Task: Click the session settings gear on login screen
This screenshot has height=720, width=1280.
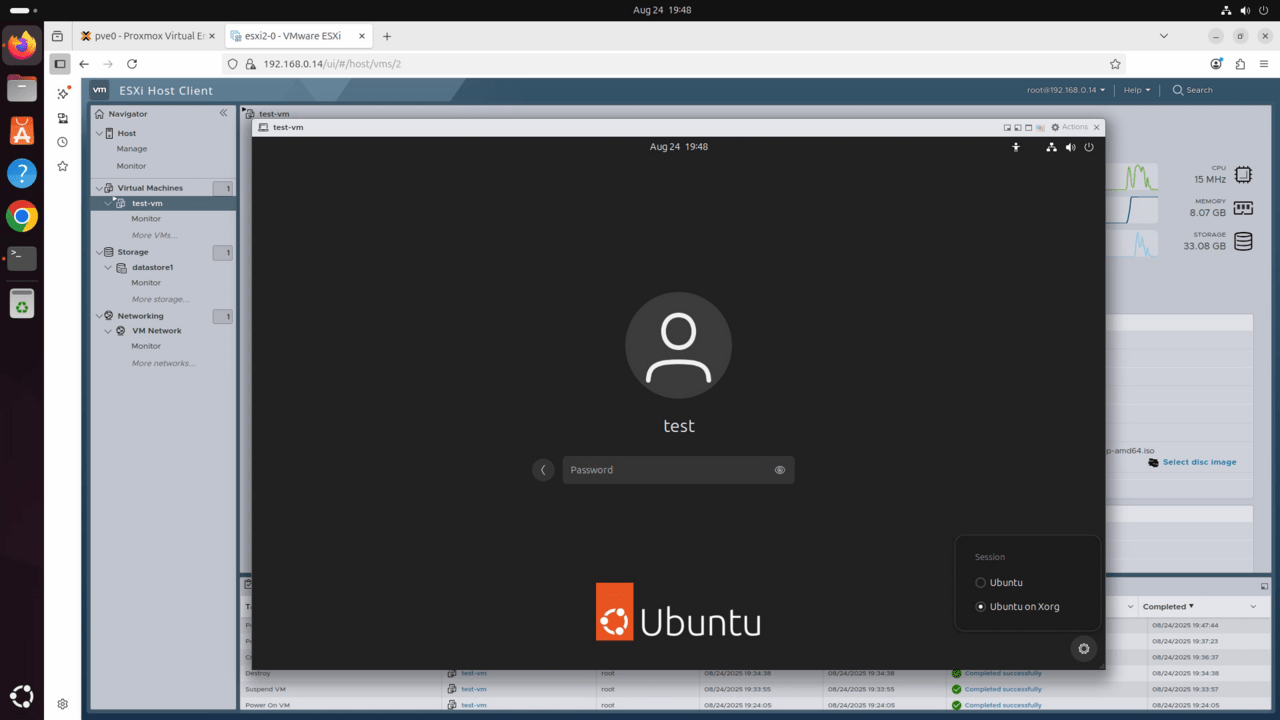Action: click(1083, 649)
